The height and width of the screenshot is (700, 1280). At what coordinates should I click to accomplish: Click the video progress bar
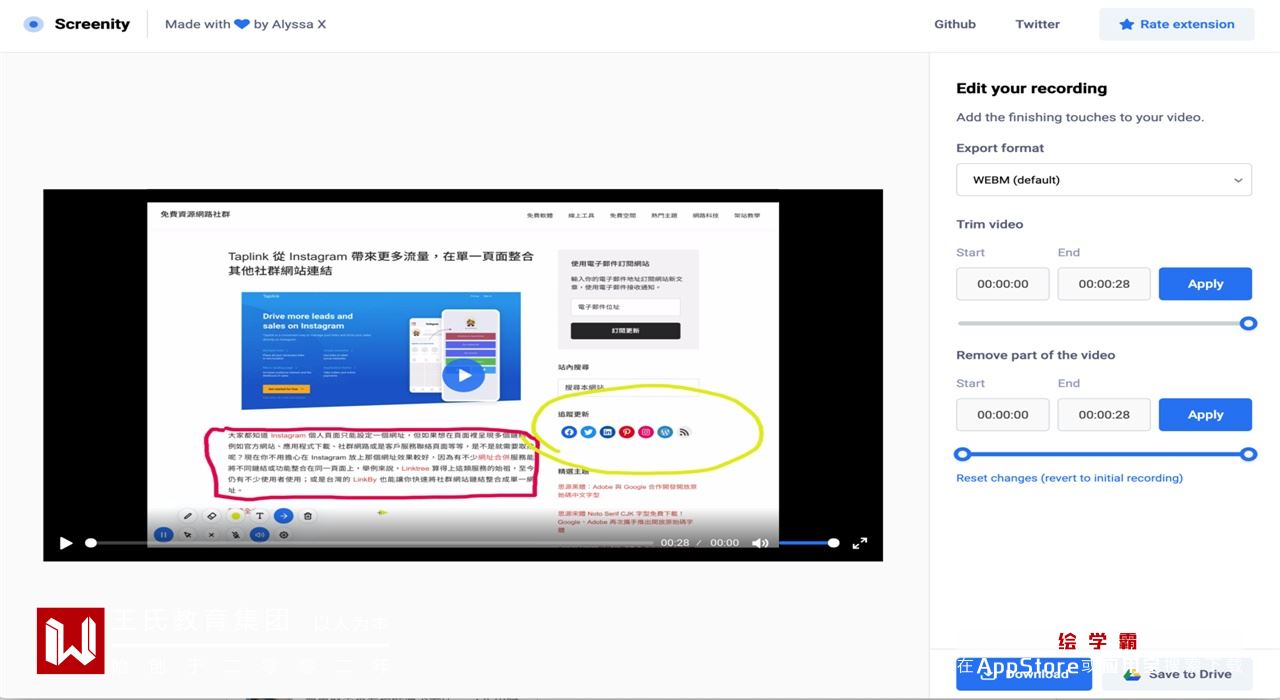pos(368,543)
